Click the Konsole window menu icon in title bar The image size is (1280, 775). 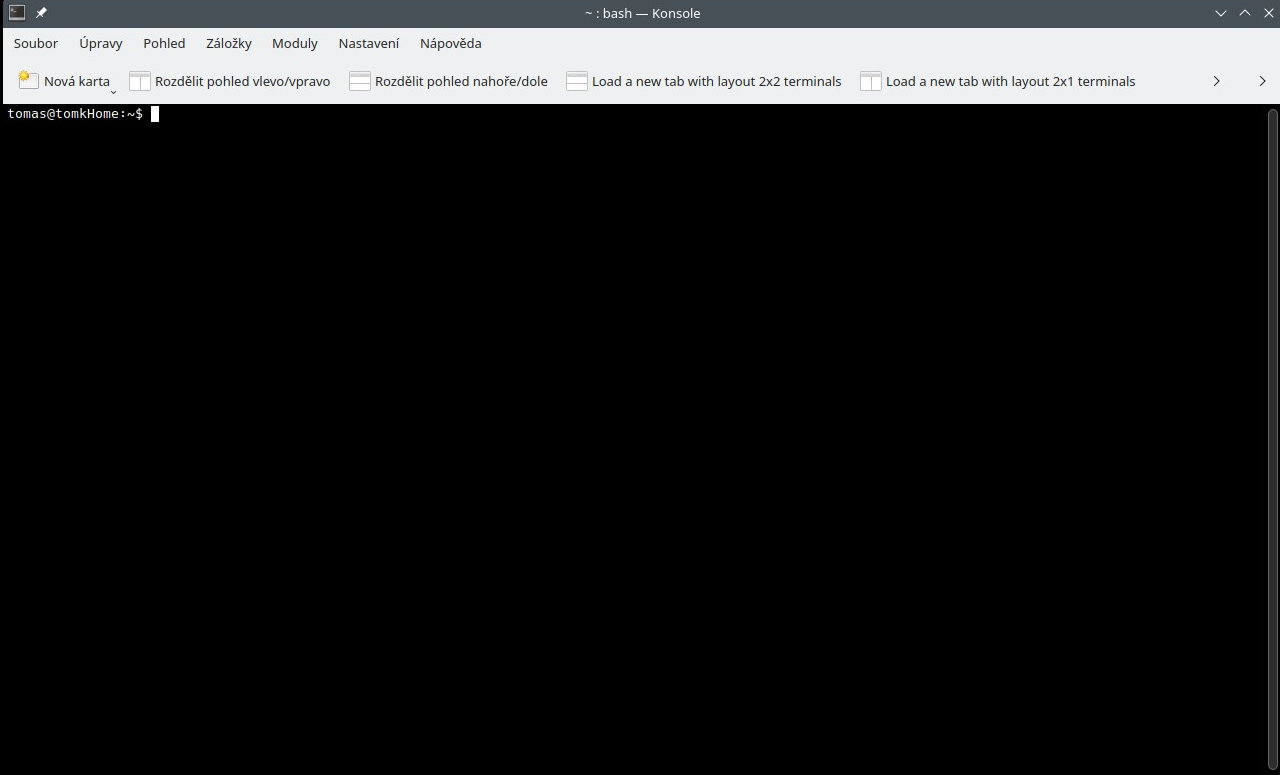point(17,13)
